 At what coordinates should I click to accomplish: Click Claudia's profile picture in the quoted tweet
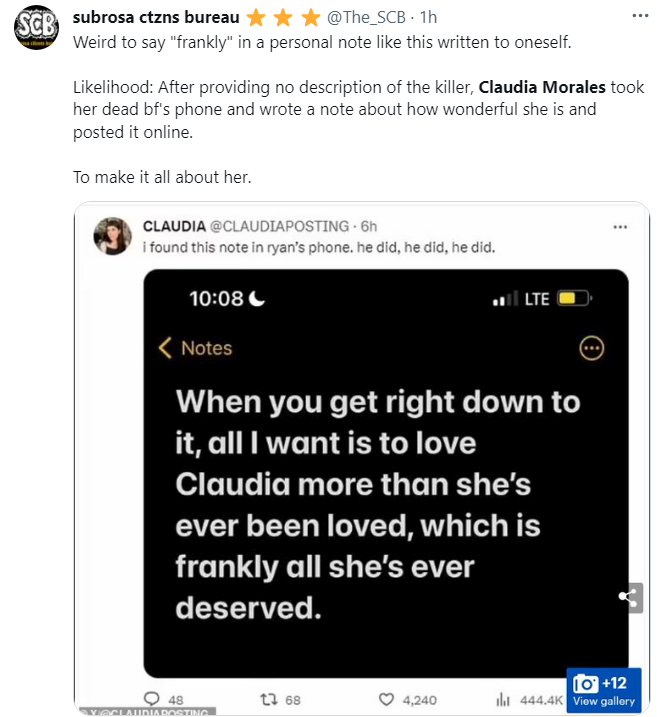(x=112, y=236)
